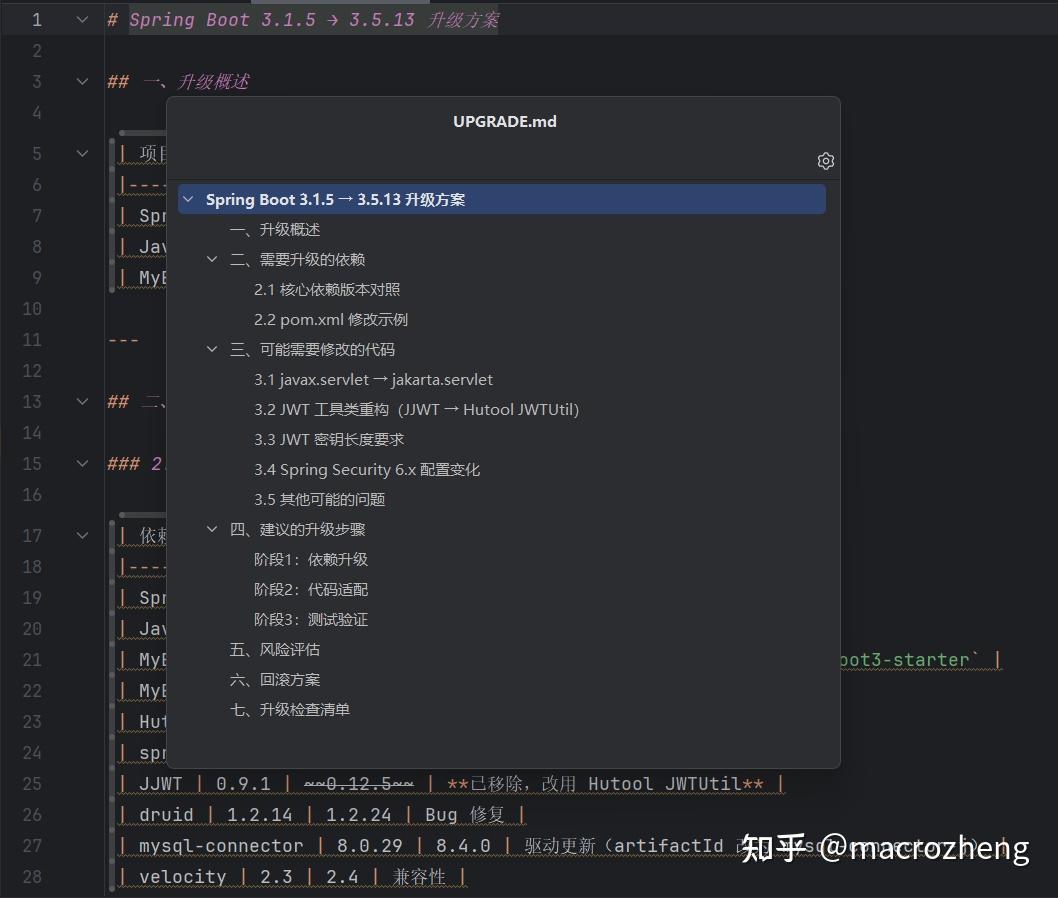The height and width of the screenshot is (898, 1058).
Task: Select Spring Boot 3.1.5 → 3.5.13 升级方案 node
Action: 502,200
